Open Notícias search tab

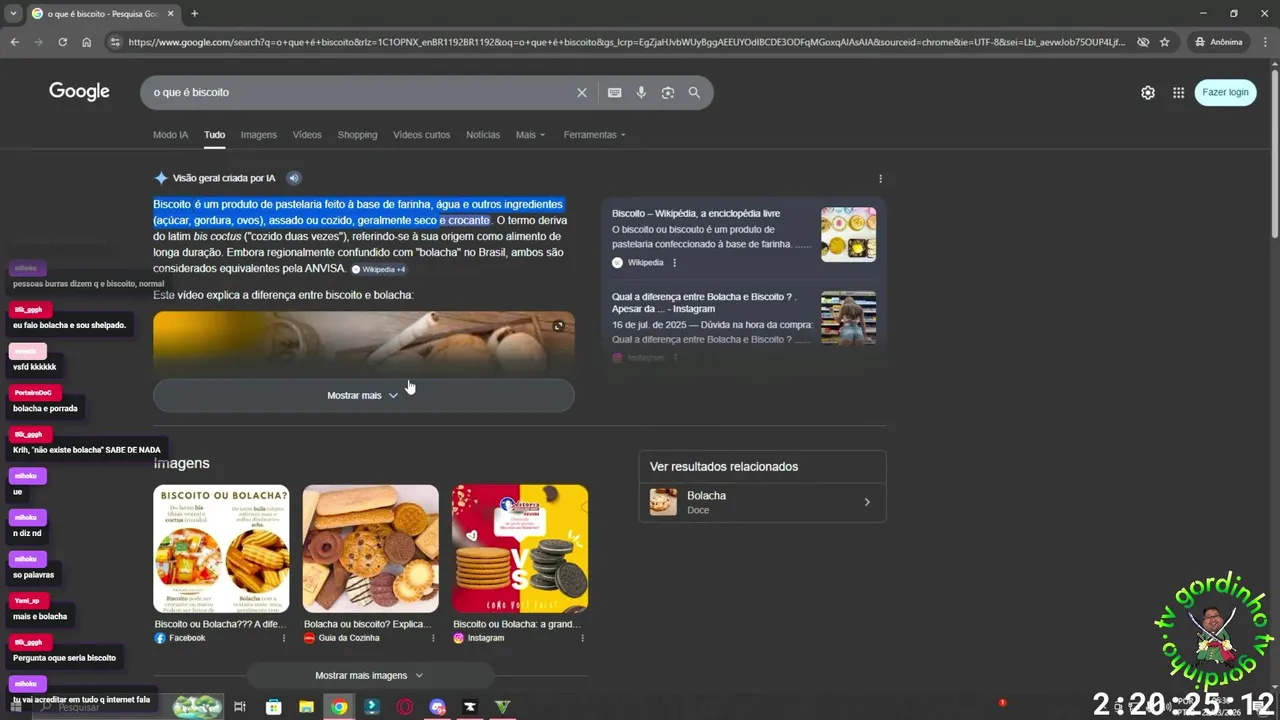point(483,135)
